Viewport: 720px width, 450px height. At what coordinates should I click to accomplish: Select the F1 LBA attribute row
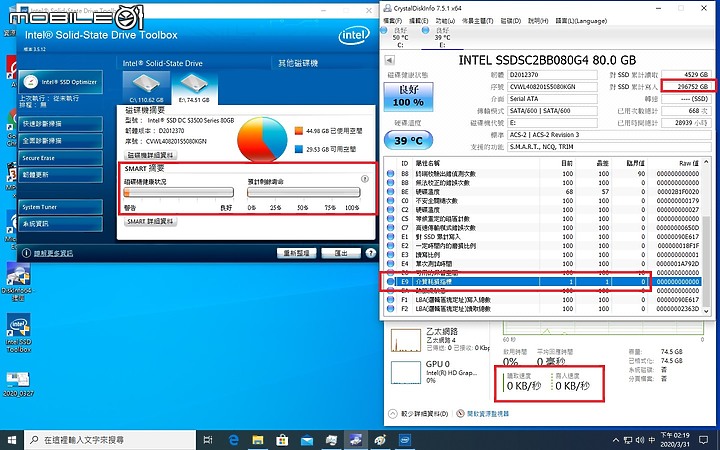[x=542, y=299]
